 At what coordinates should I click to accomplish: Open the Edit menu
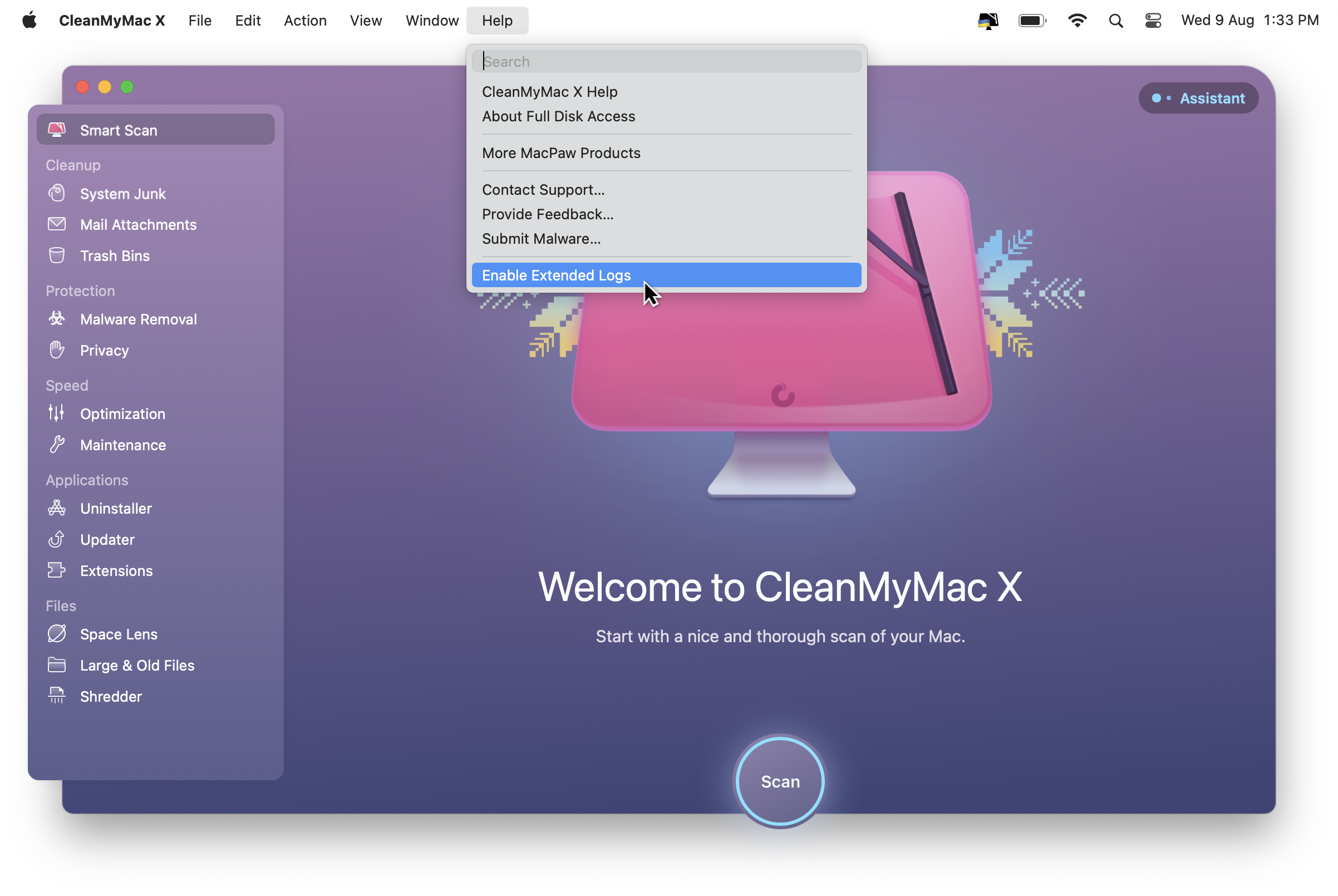(x=248, y=21)
